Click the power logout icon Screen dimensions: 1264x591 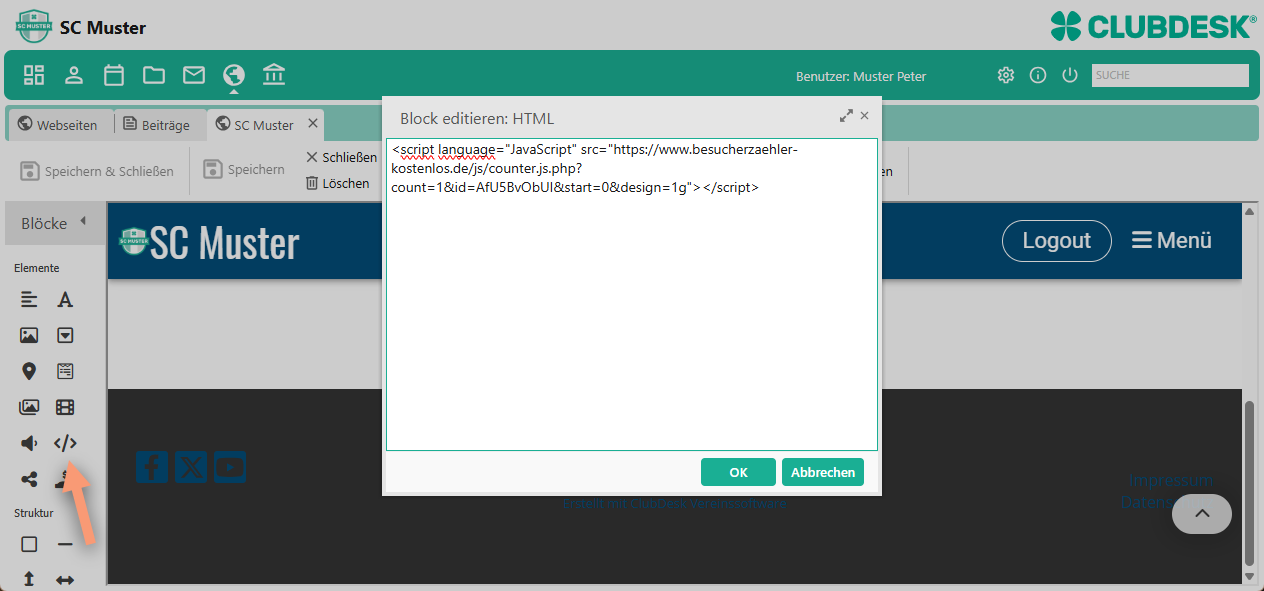click(1070, 75)
